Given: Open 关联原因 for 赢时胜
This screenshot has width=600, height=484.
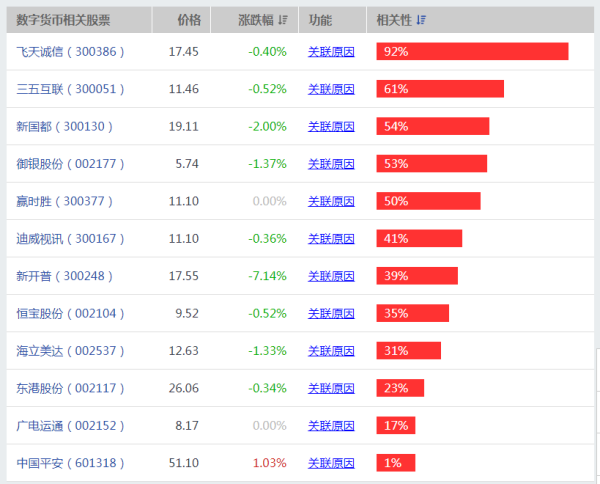Looking at the screenshot, I should [331, 201].
